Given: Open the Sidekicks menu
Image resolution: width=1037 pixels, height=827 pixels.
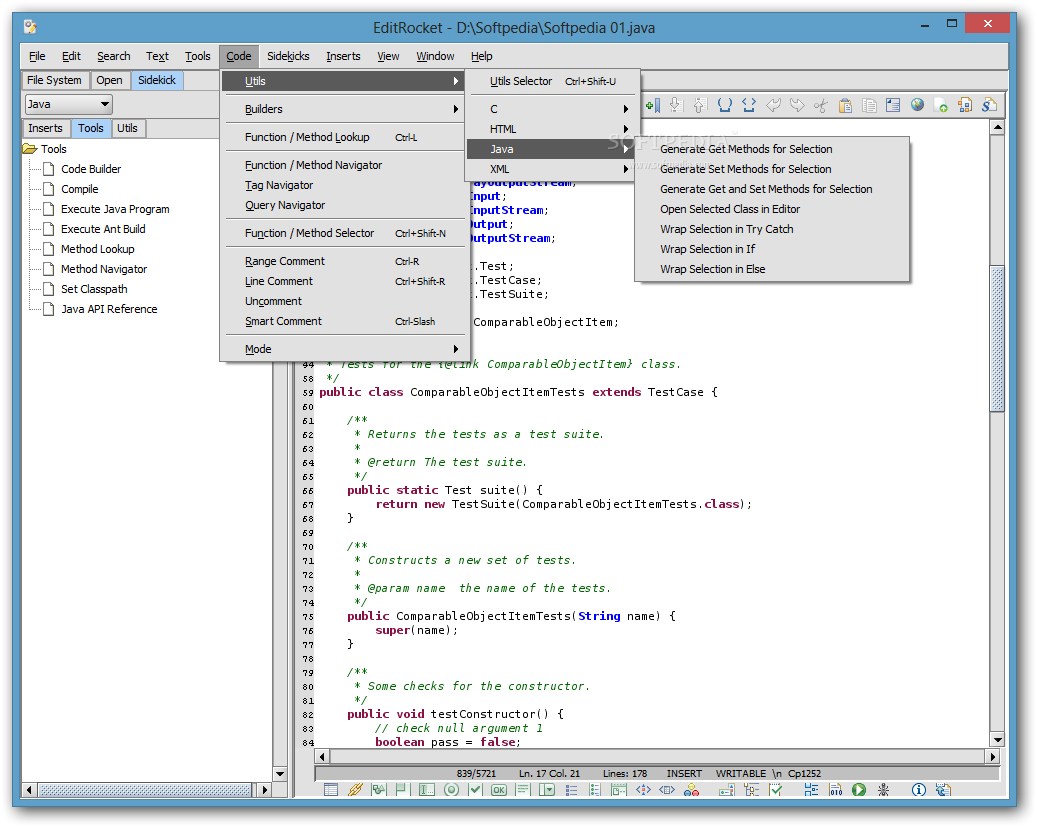Looking at the screenshot, I should 288,56.
